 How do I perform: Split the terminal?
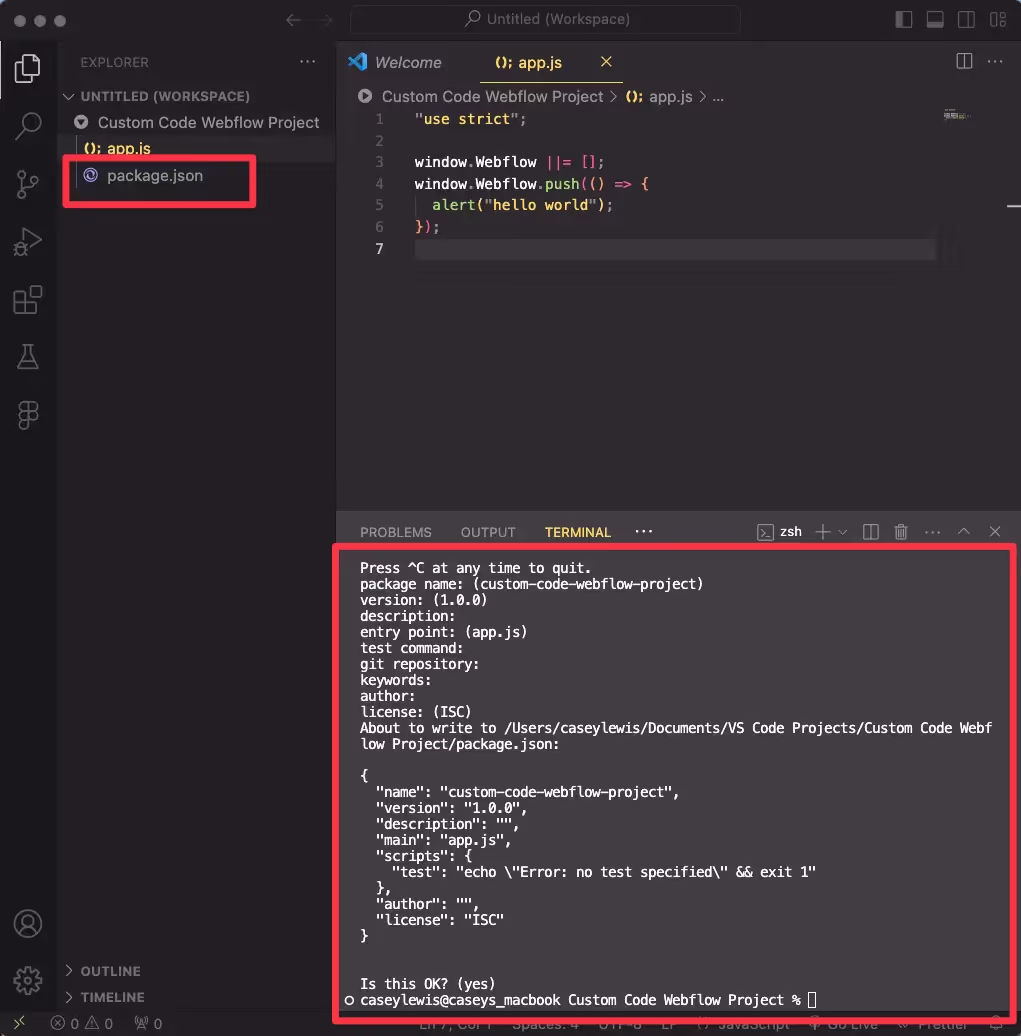[870, 532]
